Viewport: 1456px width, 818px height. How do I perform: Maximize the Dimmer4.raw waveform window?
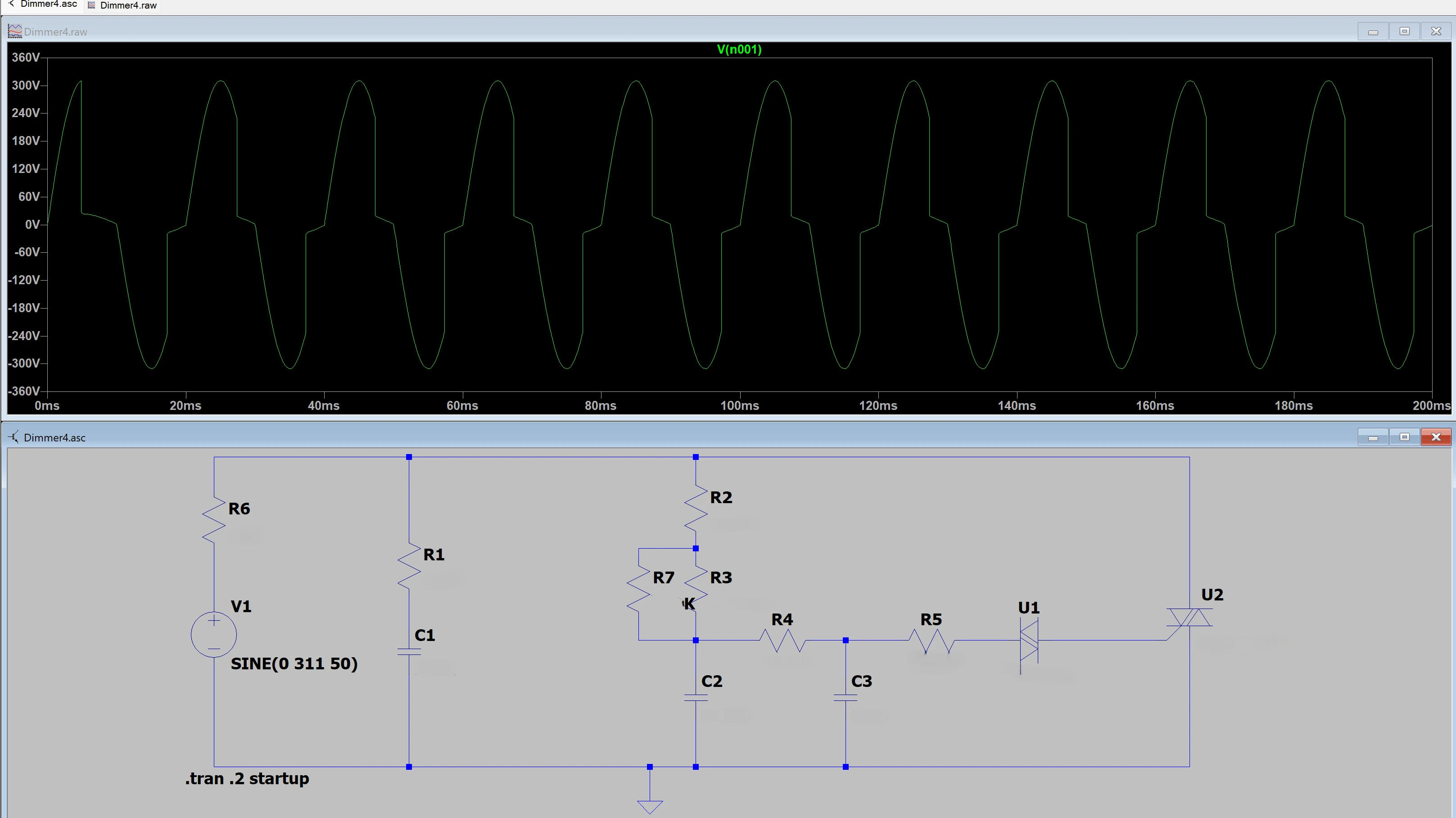(x=1404, y=32)
